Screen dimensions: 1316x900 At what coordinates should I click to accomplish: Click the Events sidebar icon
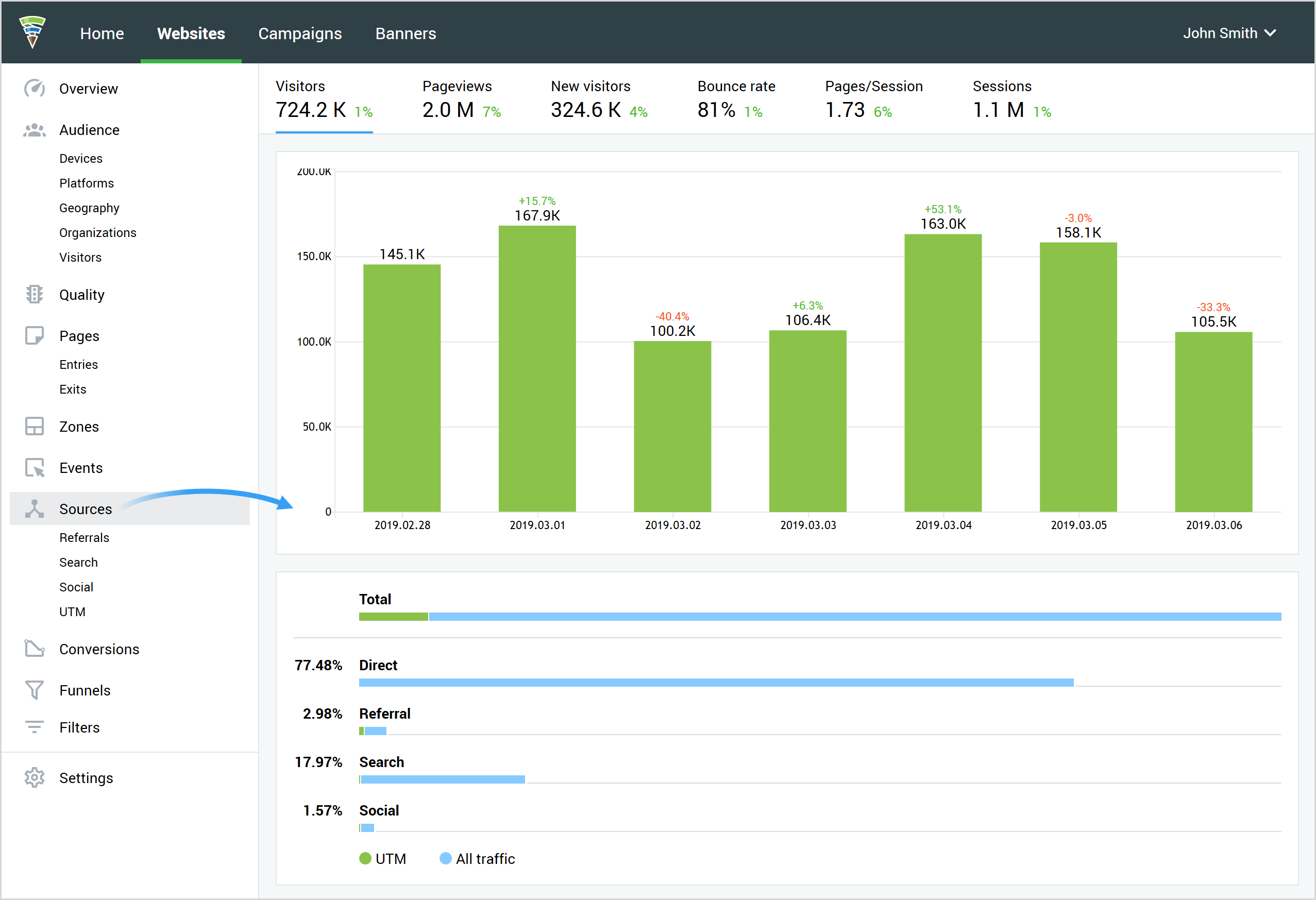(x=35, y=468)
